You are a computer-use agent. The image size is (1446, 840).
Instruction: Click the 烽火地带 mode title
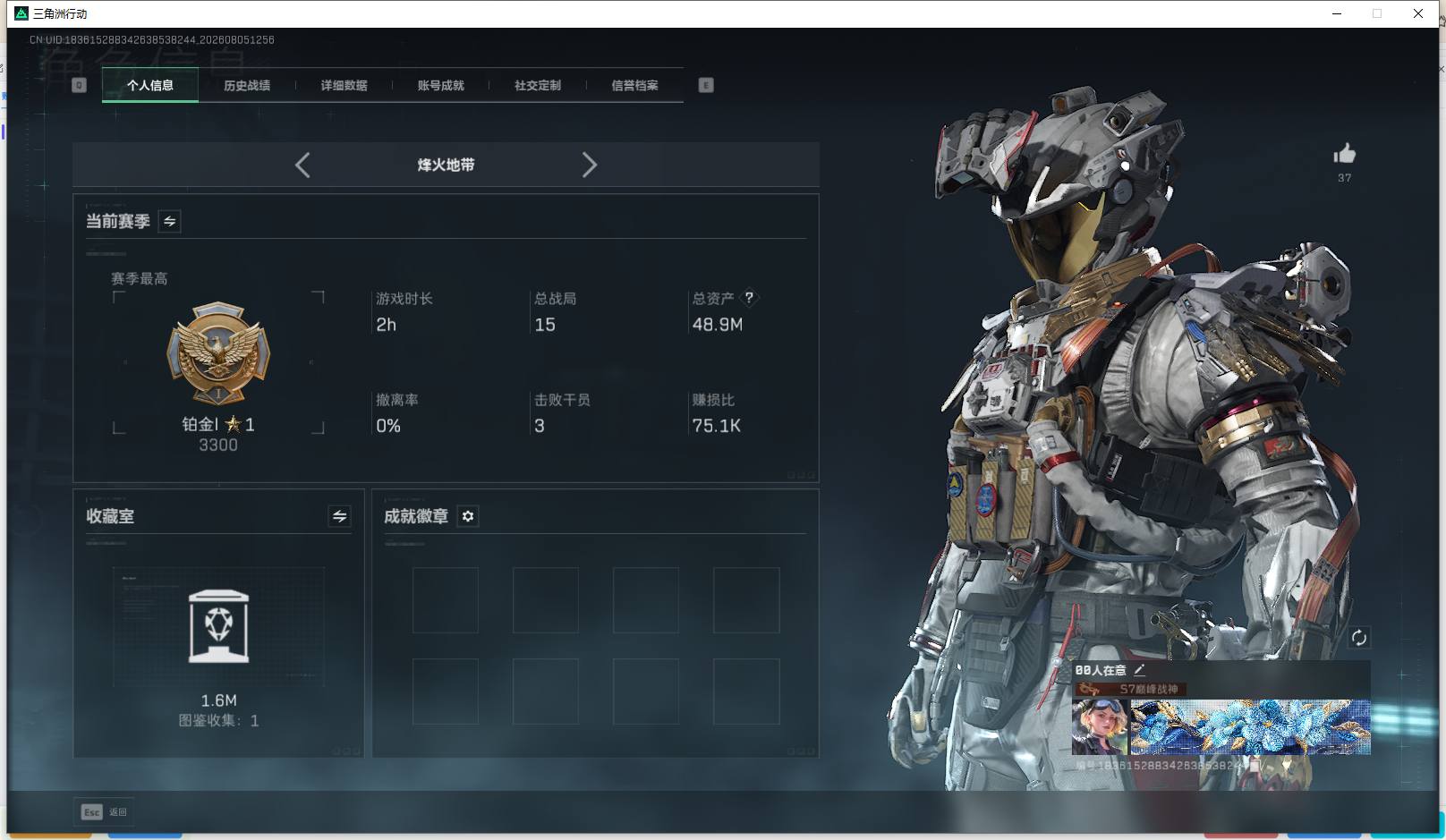446,165
